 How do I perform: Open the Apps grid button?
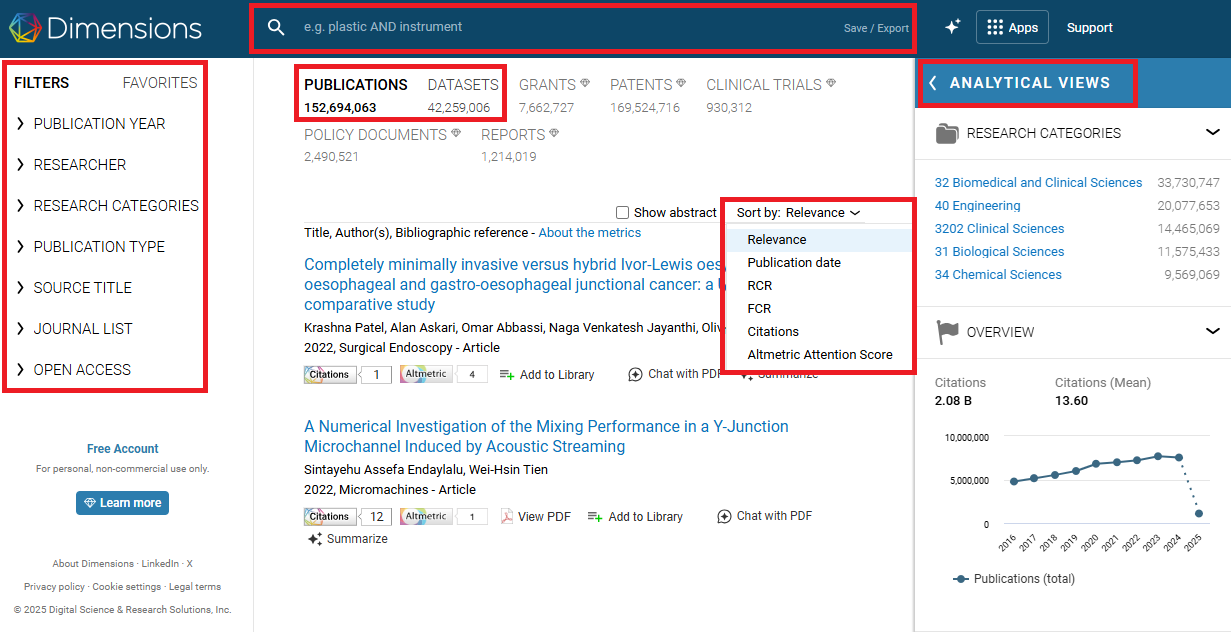click(1012, 27)
